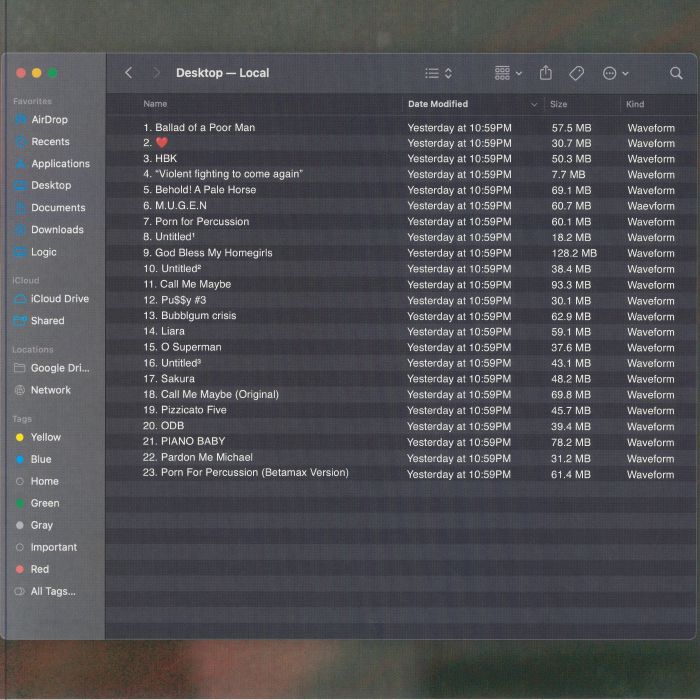
Task: Click the back navigation arrow
Action: point(129,73)
